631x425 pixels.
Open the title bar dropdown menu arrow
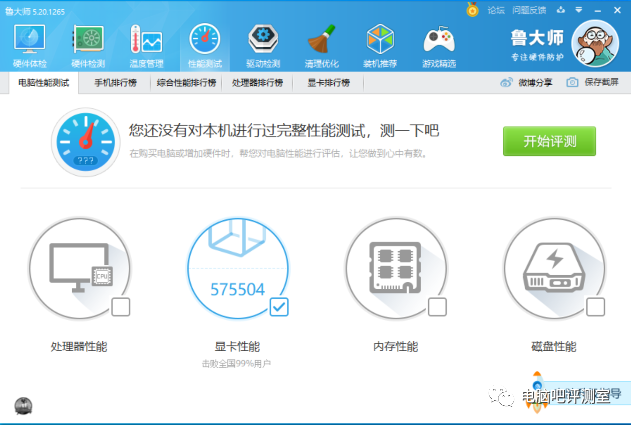(x=579, y=10)
